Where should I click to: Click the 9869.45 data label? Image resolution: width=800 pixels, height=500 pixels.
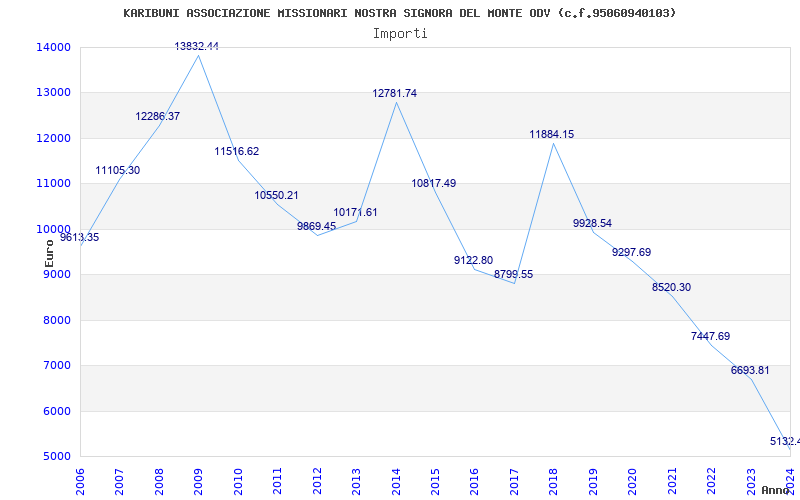pos(316,226)
